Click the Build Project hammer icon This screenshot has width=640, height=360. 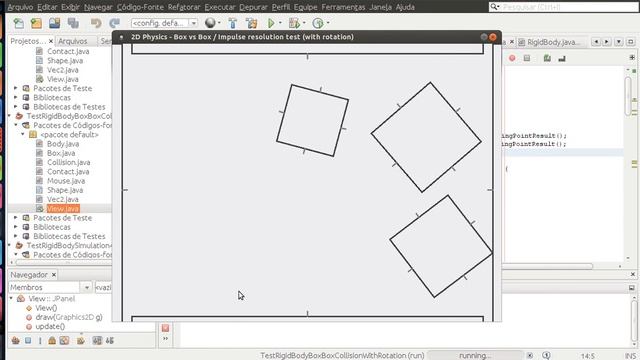(233, 23)
